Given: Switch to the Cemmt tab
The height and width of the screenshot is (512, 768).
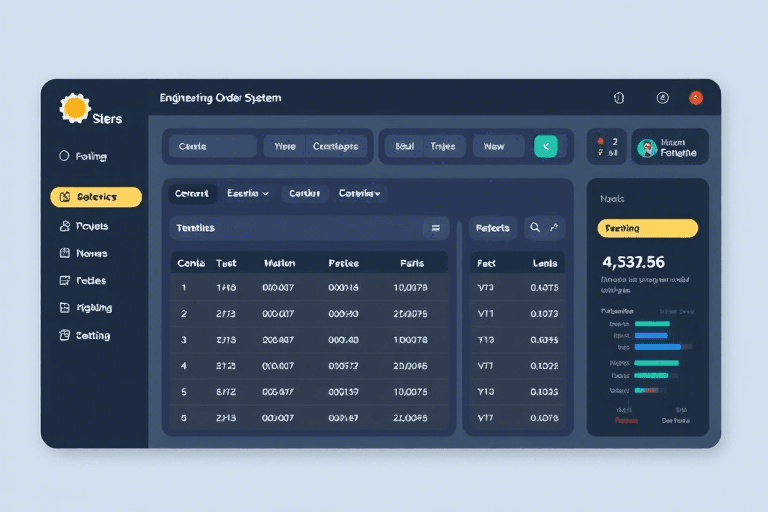Looking at the screenshot, I should [x=191, y=193].
